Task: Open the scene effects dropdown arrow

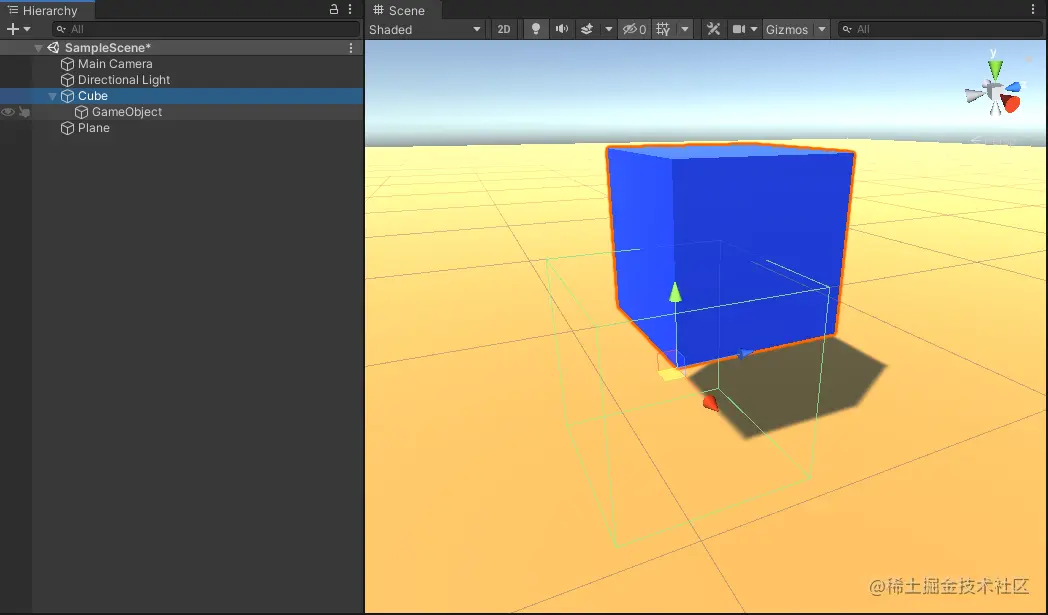Action: point(608,29)
